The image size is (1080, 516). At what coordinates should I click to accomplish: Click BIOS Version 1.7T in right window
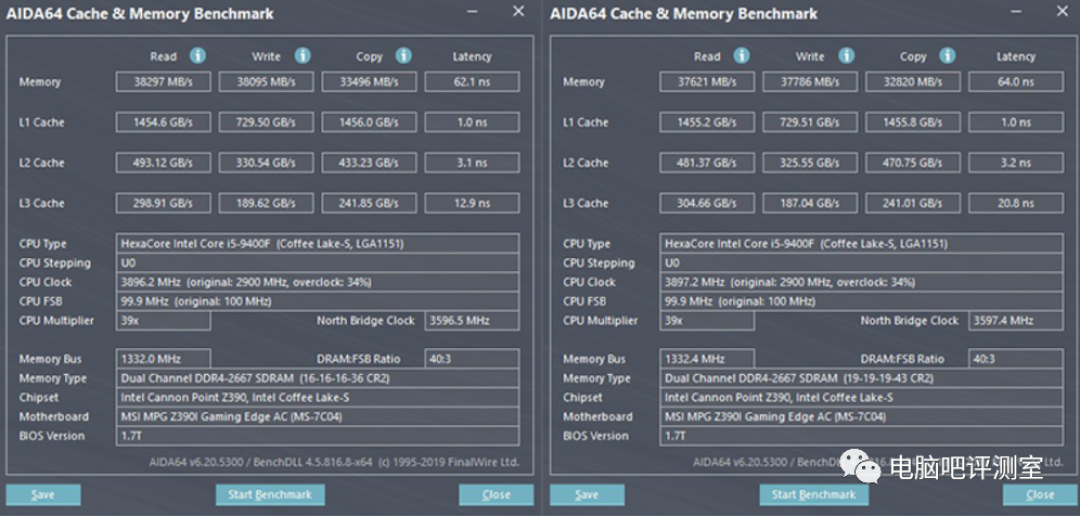862,436
